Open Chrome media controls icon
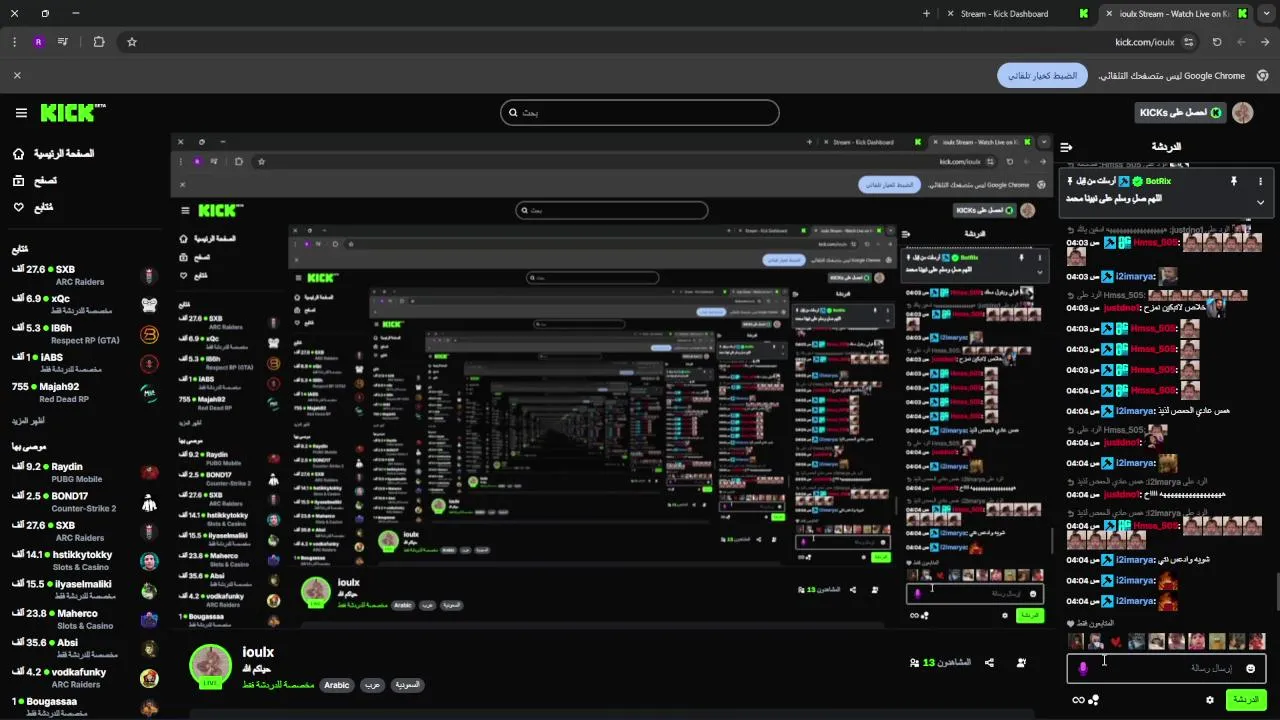1280x720 pixels. click(x=63, y=42)
